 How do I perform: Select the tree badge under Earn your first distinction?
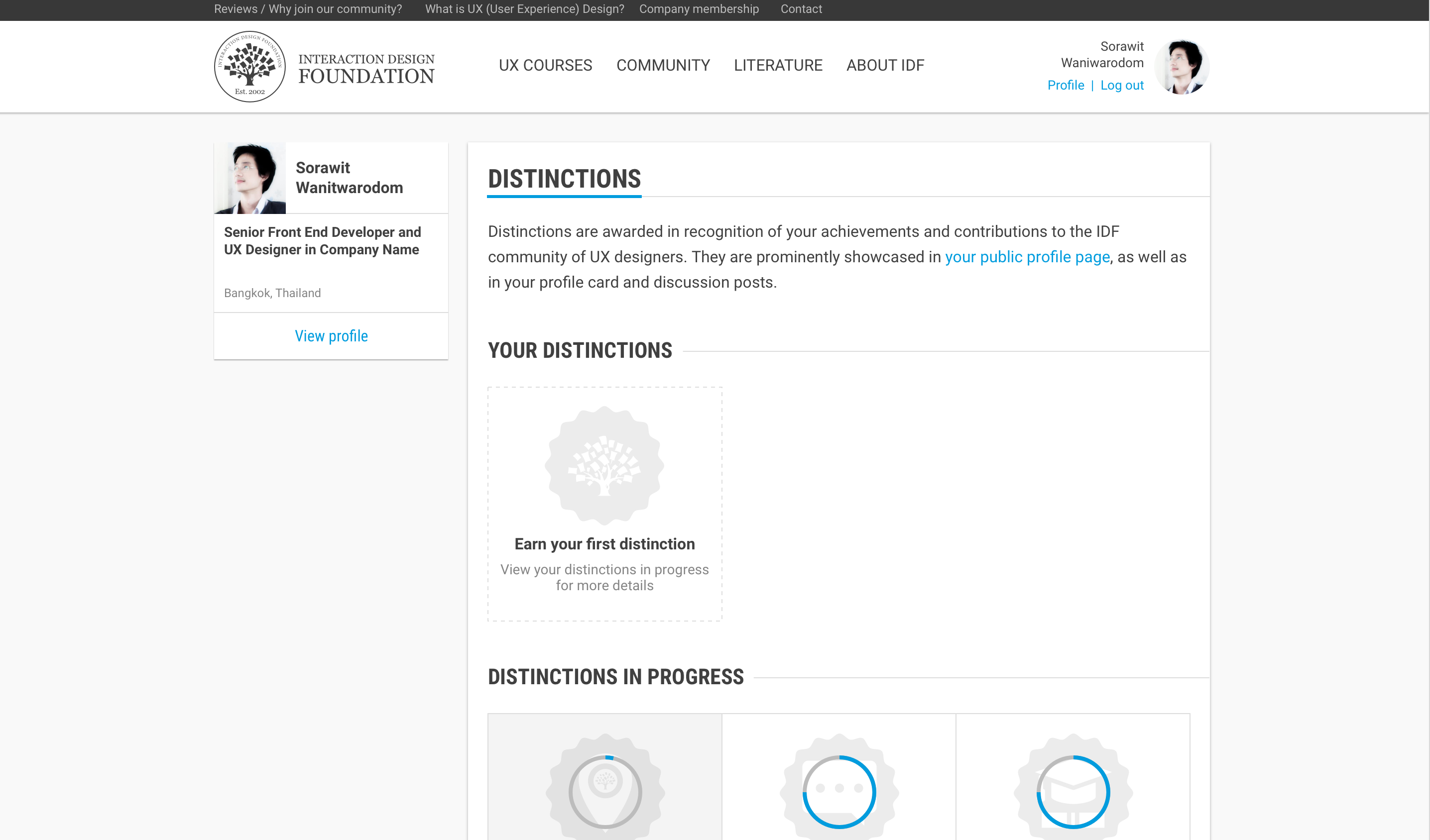[x=604, y=467]
